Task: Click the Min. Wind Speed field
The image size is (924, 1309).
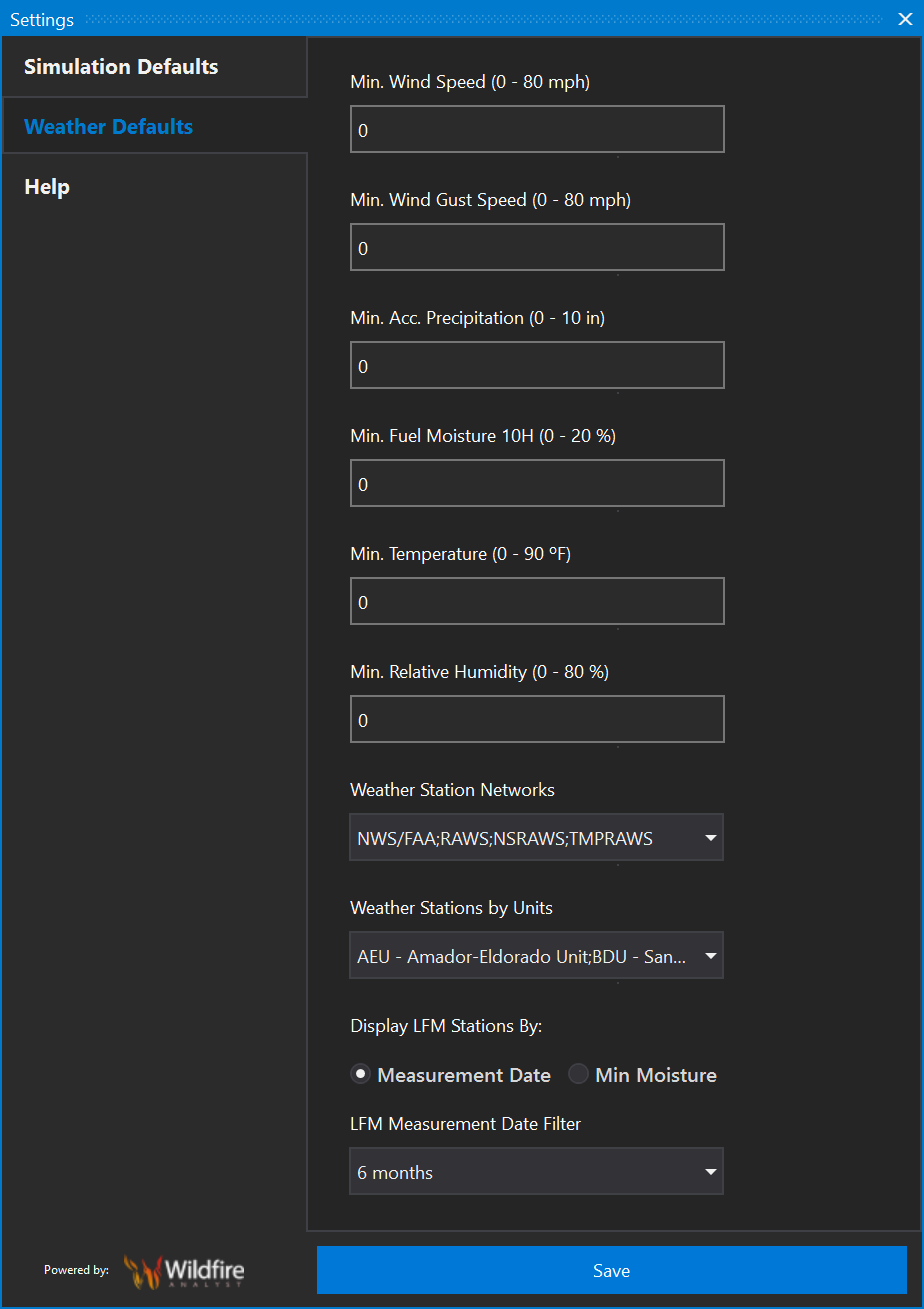Action: pyautogui.click(x=537, y=130)
